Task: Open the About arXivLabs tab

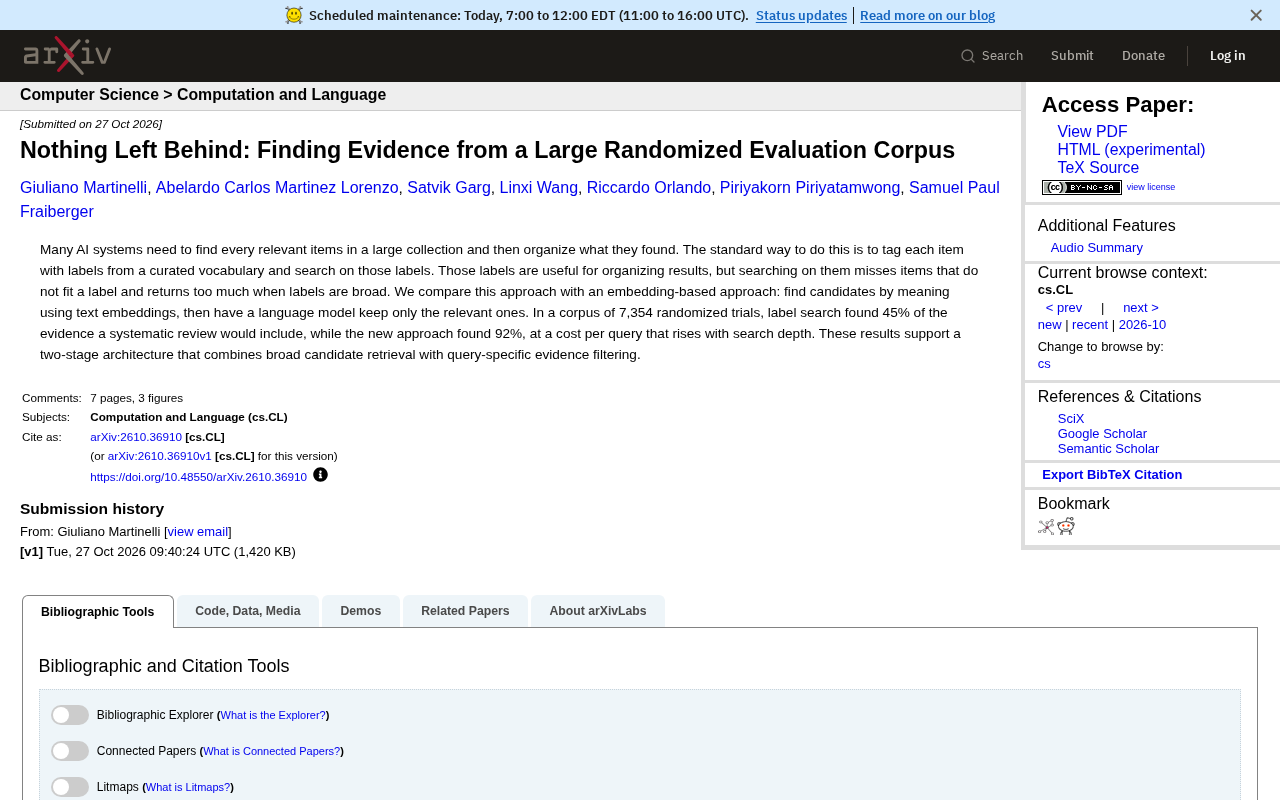Action: (598, 611)
